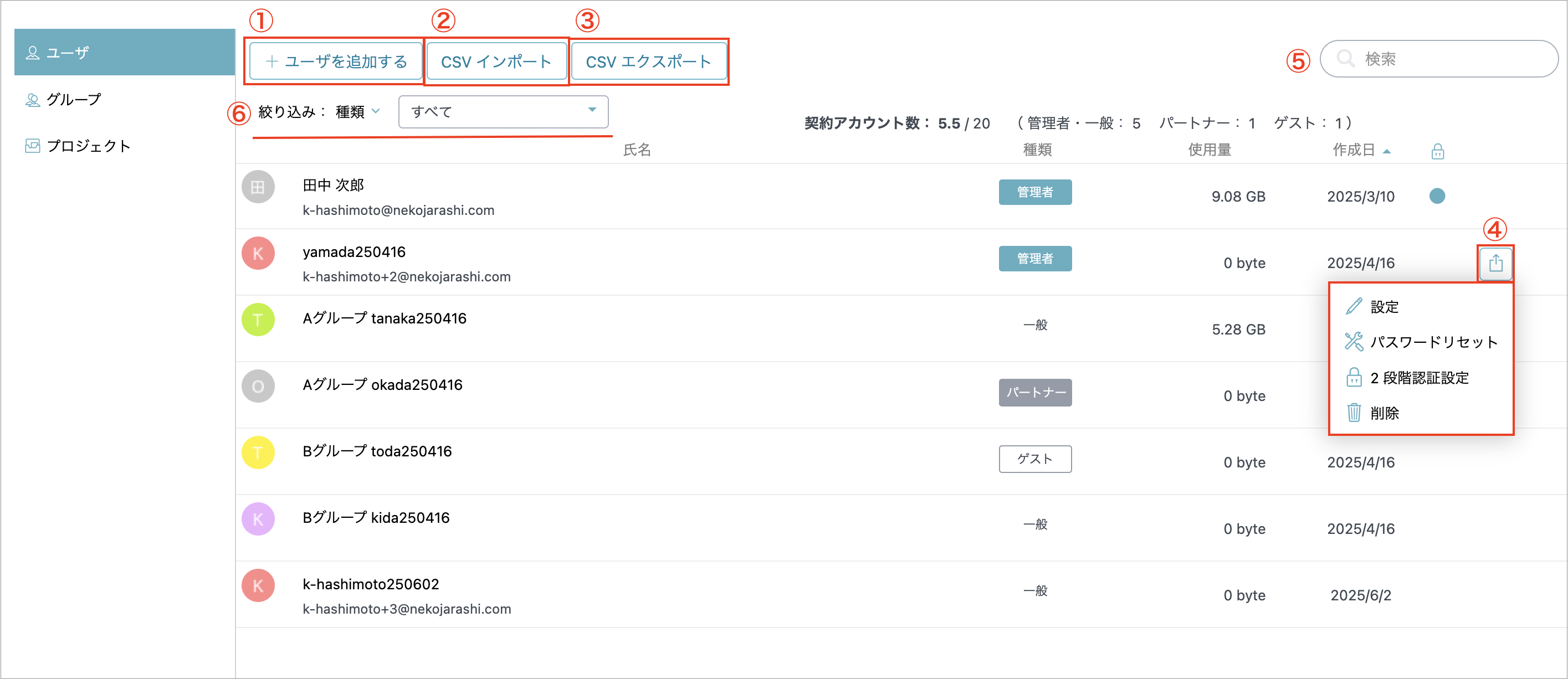Choose パスワードリセット from the user action menu
This screenshot has width=1568, height=679.
(x=1421, y=342)
